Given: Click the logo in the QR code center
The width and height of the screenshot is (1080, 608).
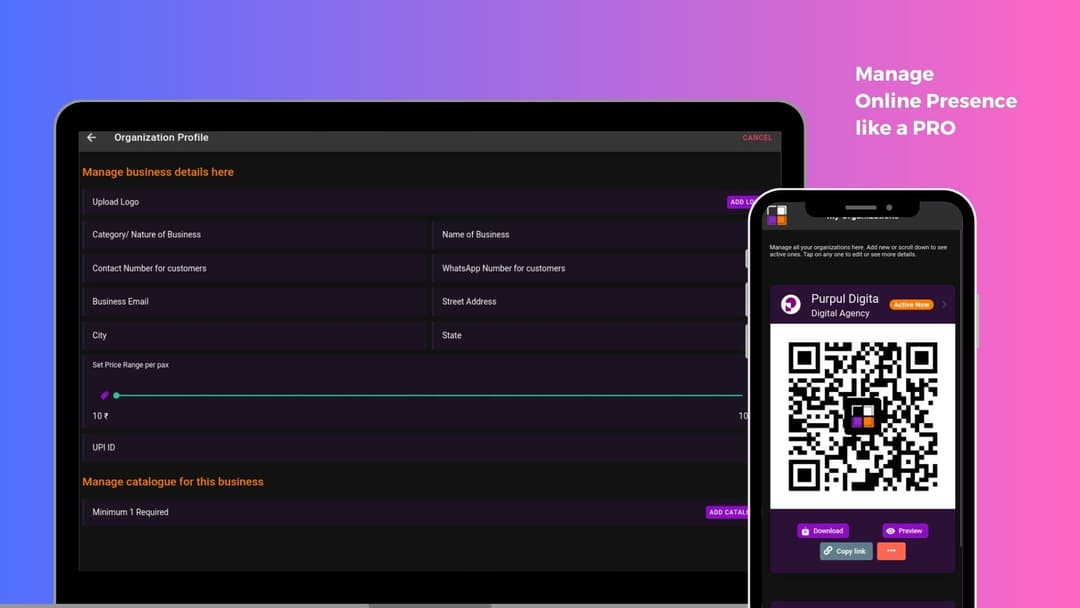Looking at the screenshot, I should coord(862,416).
